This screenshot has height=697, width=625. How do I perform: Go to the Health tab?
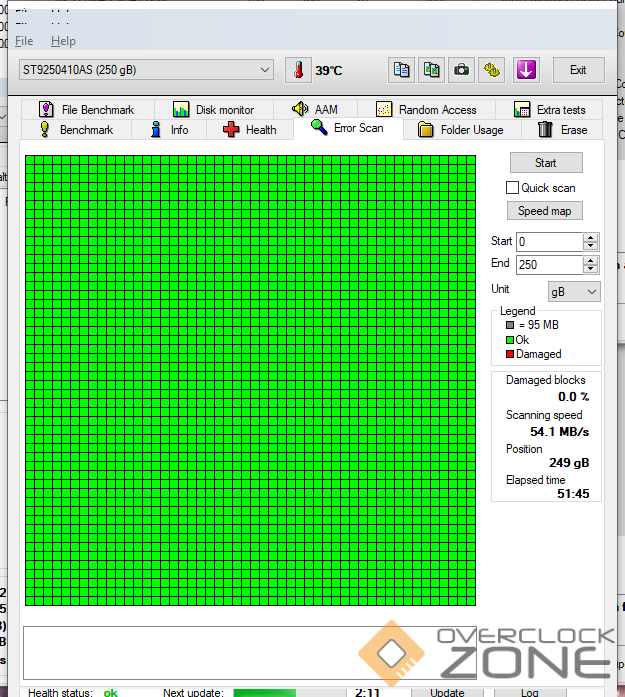pos(249,130)
